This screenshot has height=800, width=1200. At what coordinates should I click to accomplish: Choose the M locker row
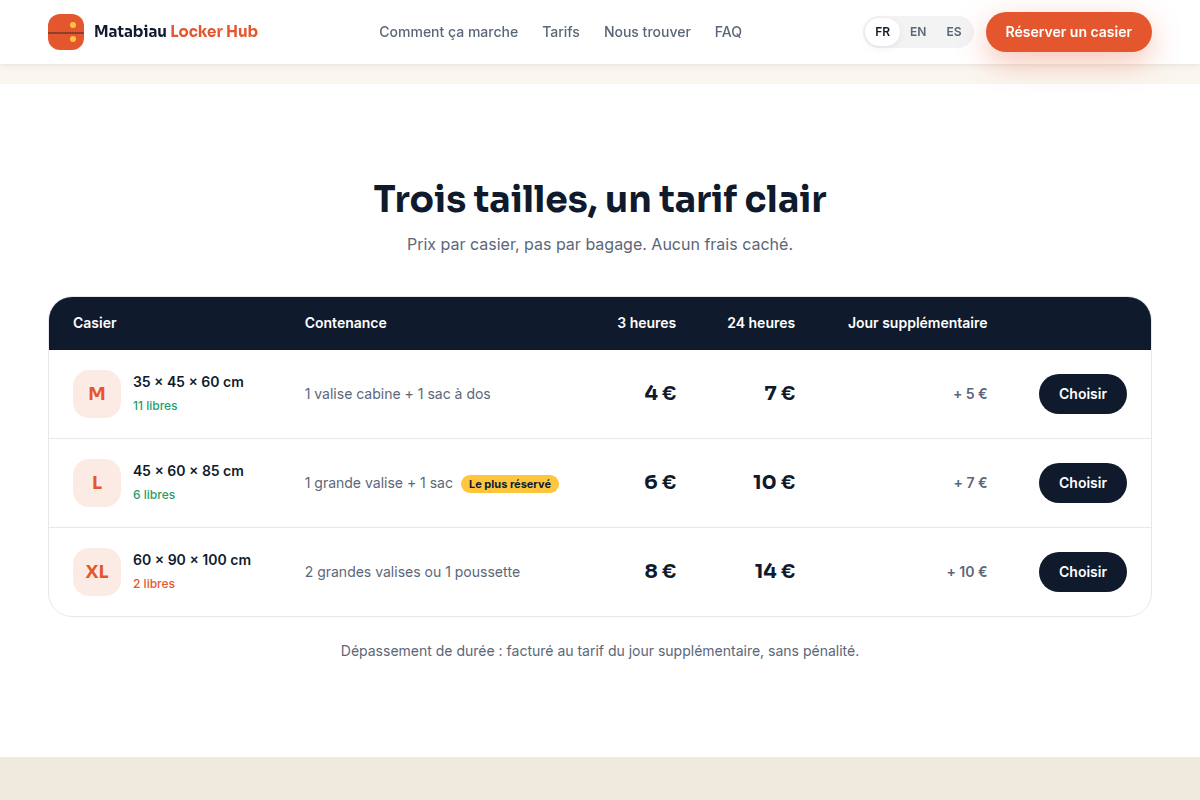[x=1083, y=394]
